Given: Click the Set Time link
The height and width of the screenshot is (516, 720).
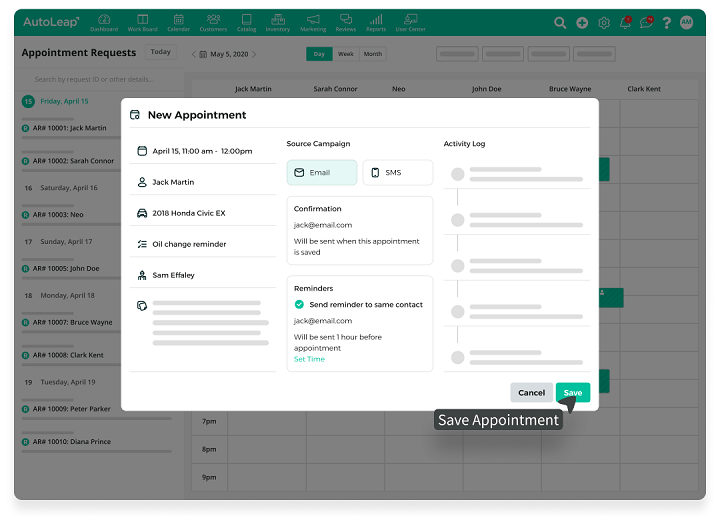Looking at the screenshot, I should pyautogui.click(x=309, y=359).
